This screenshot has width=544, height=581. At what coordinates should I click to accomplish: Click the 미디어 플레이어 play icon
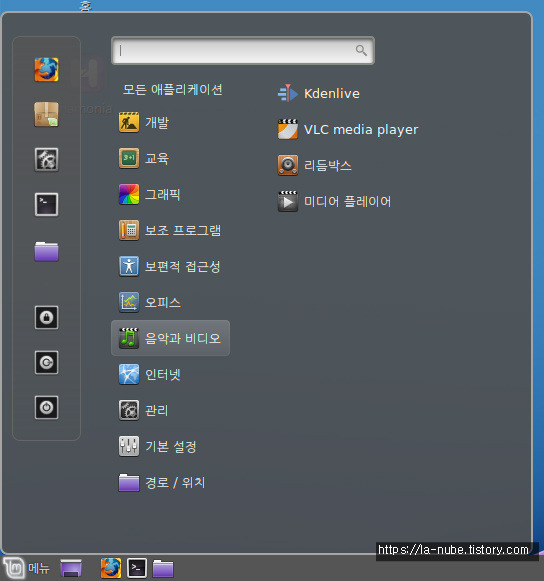click(288, 201)
